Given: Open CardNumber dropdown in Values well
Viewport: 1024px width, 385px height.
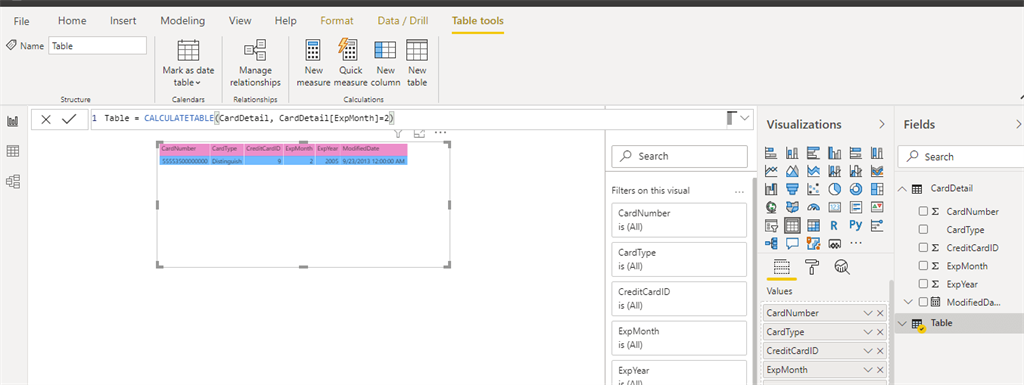Looking at the screenshot, I should click(x=868, y=313).
